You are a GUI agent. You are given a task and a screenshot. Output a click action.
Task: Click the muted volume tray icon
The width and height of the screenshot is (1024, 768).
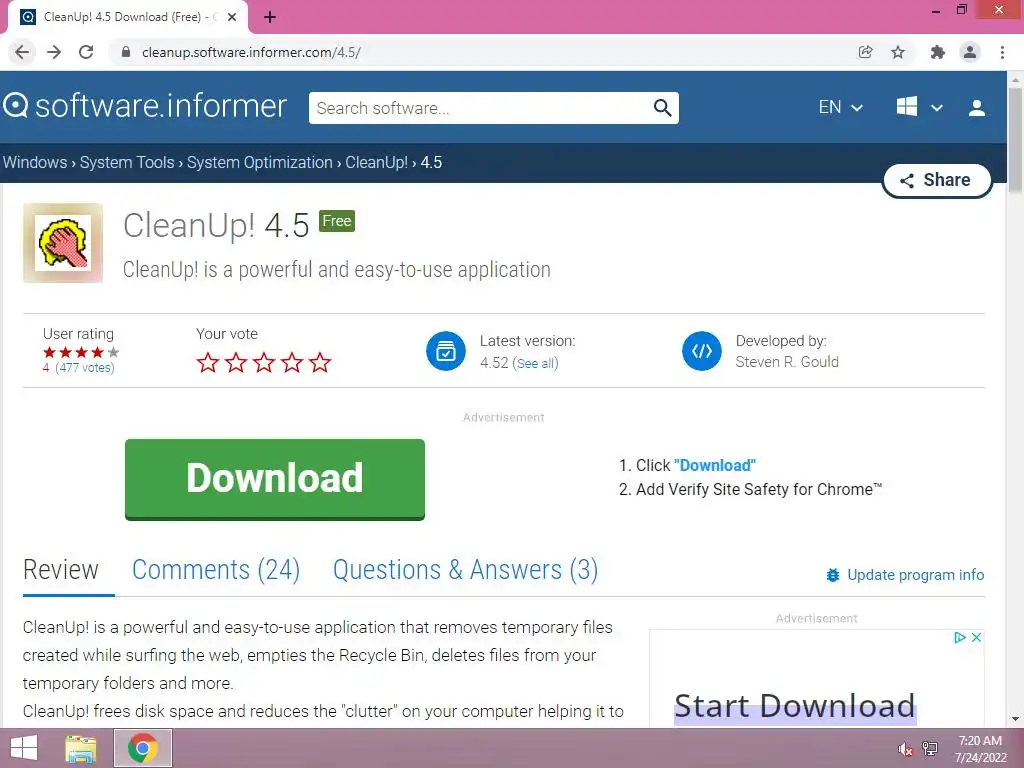pyautogui.click(x=905, y=749)
